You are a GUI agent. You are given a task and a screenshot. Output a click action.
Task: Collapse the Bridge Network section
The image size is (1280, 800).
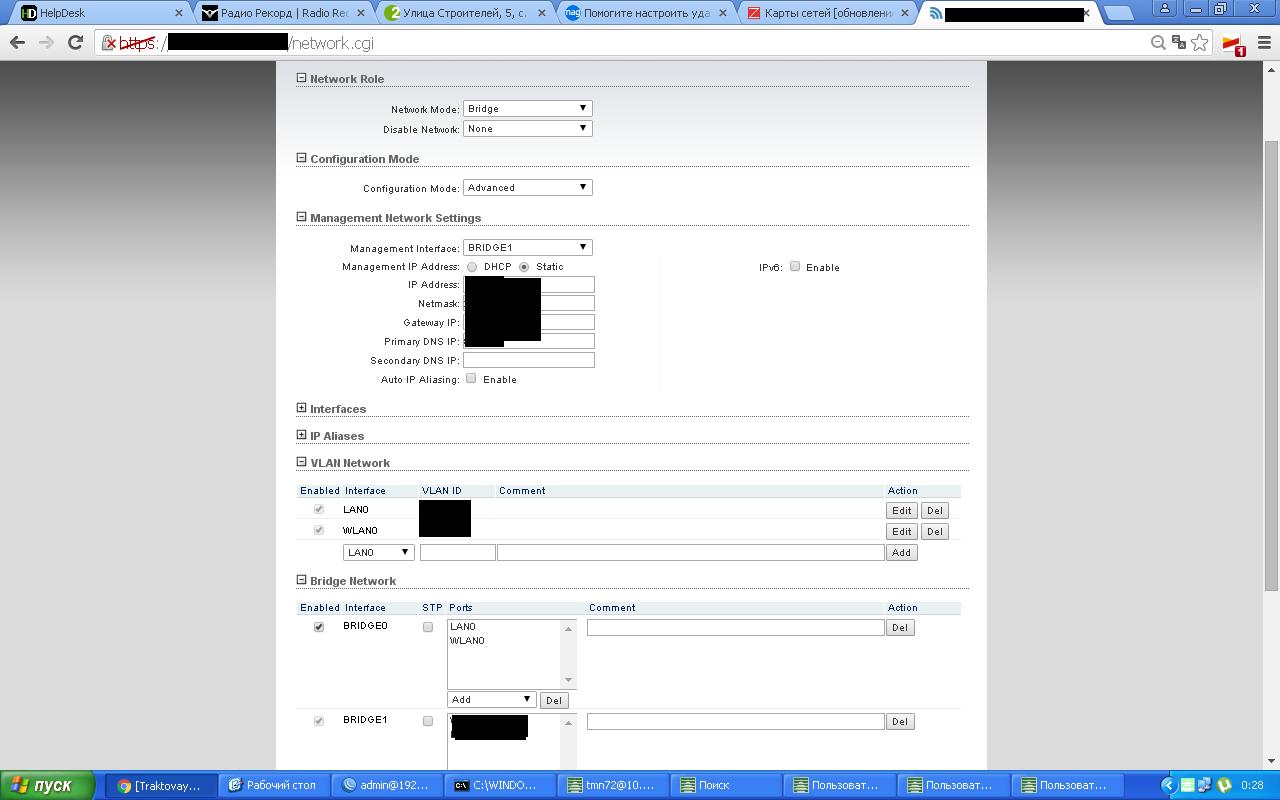302,580
